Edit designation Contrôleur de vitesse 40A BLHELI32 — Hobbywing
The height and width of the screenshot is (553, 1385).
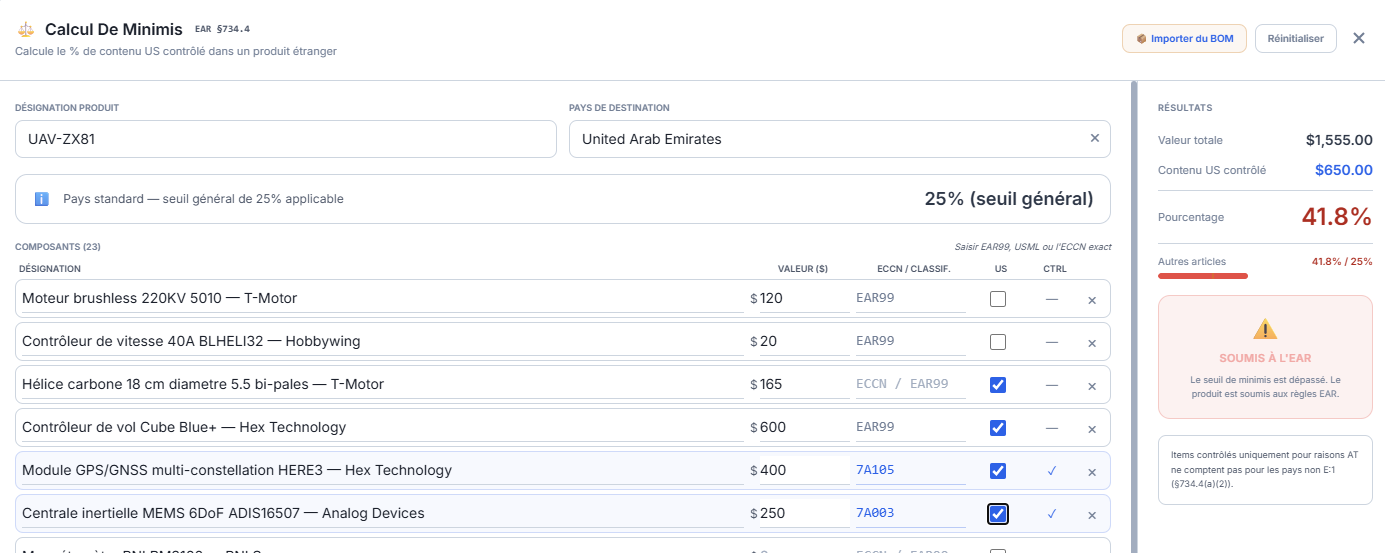coord(381,341)
